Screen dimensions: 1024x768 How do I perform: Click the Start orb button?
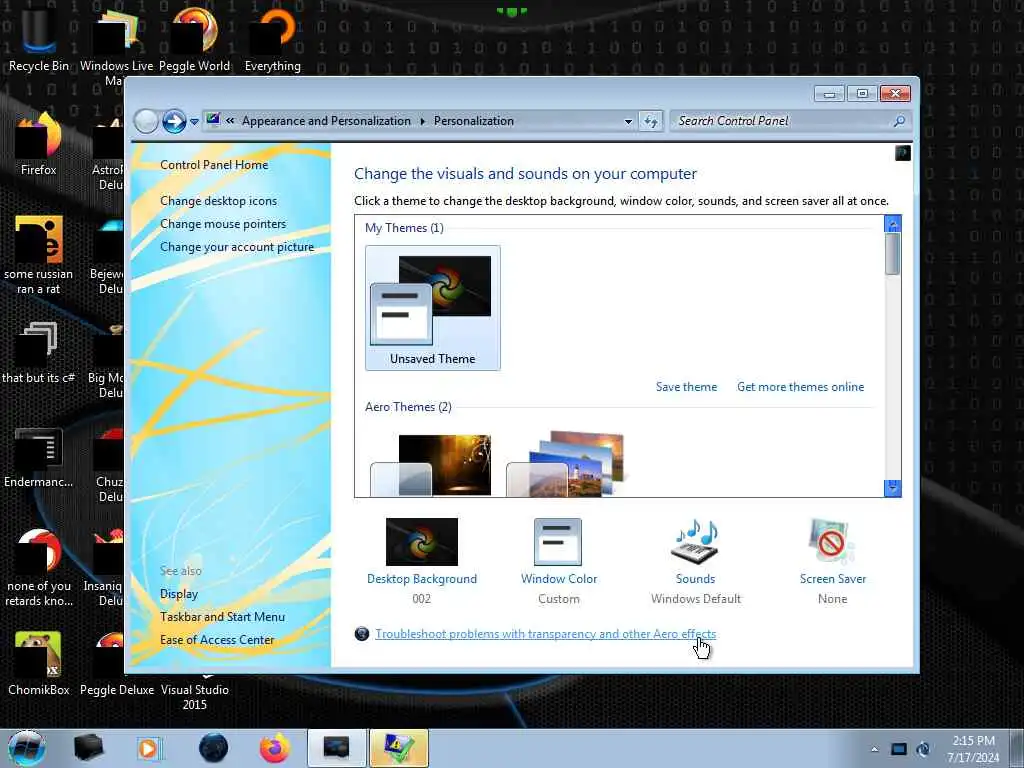27,748
